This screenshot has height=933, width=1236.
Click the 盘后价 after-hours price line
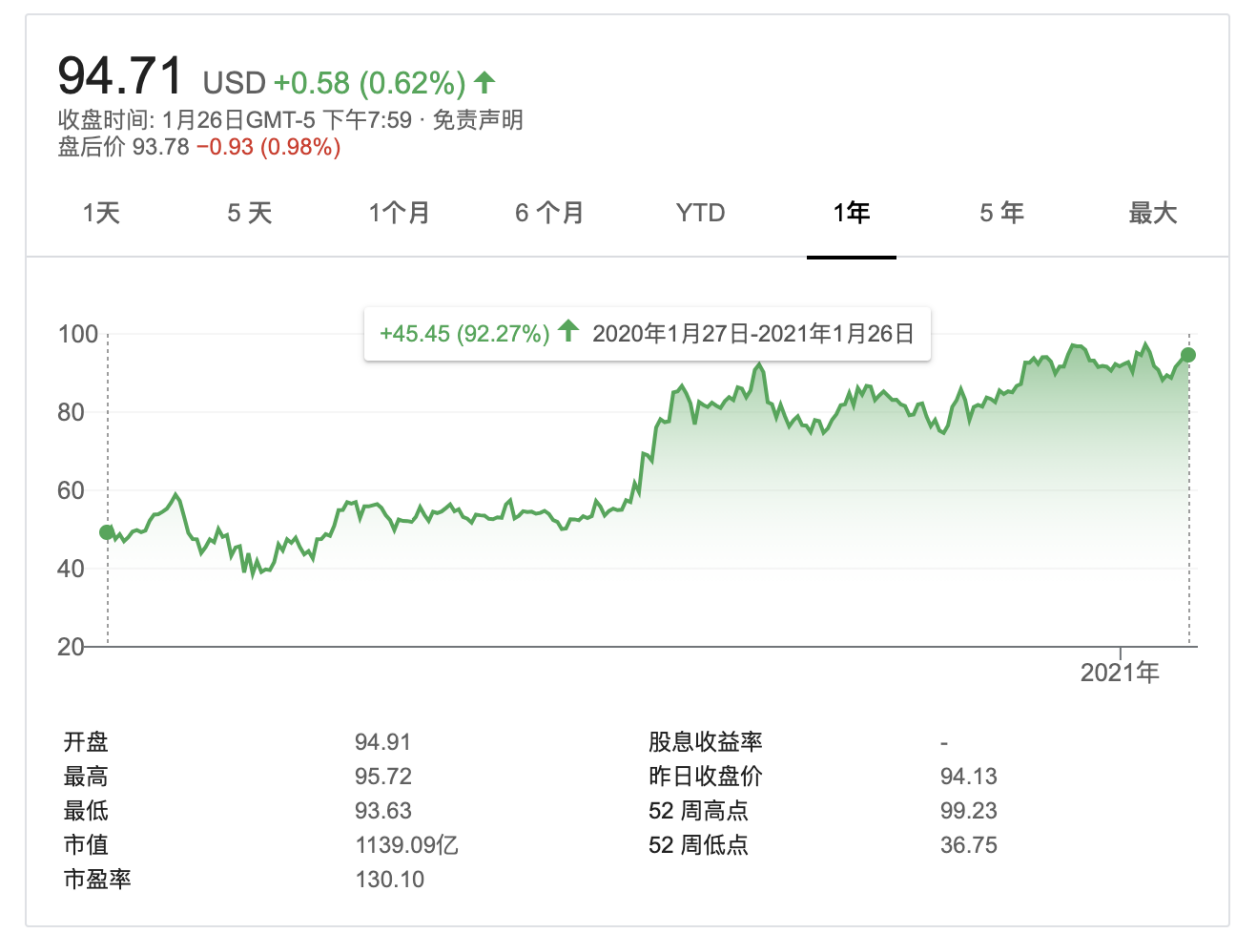click(x=199, y=148)
